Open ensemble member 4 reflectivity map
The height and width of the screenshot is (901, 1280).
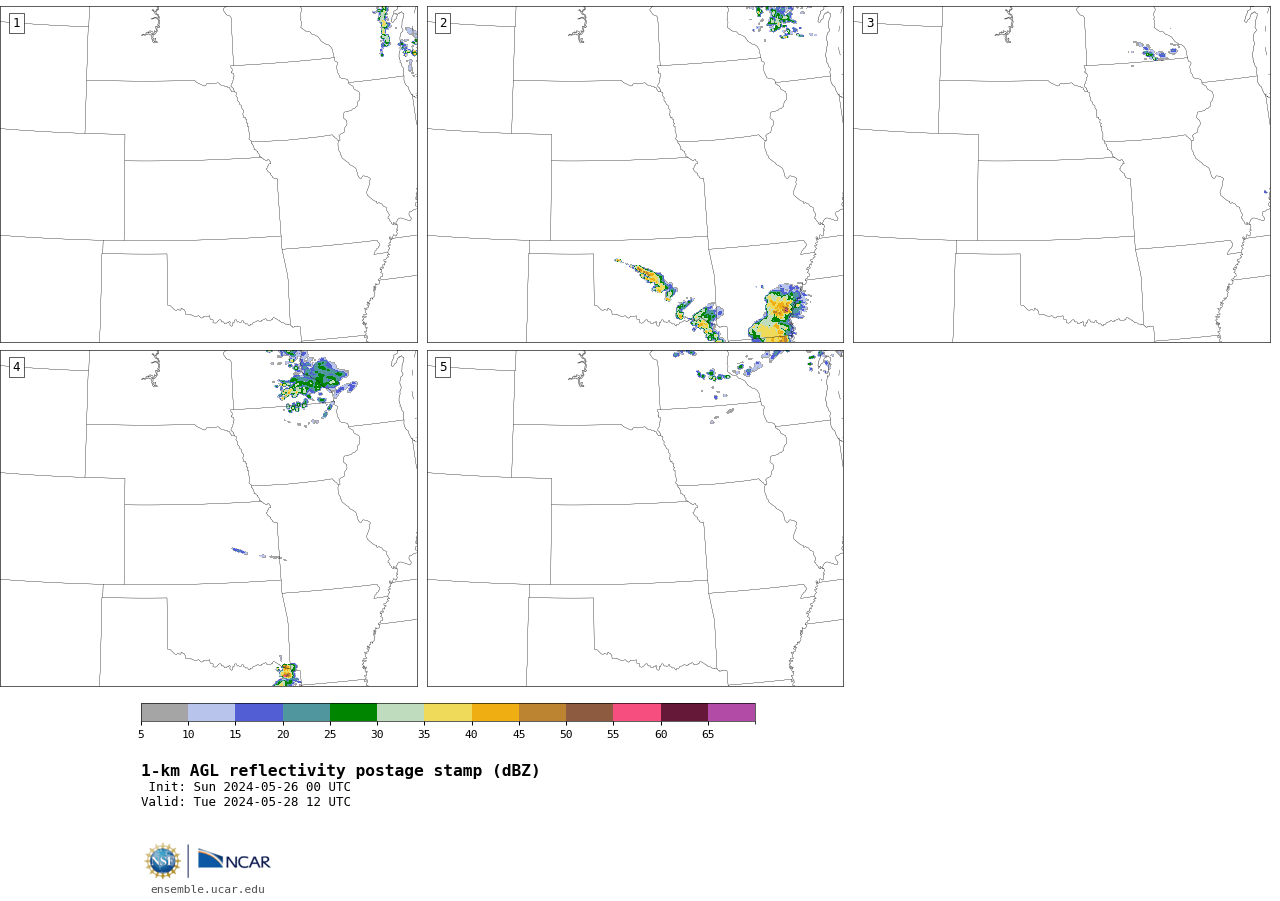point(209,518)
